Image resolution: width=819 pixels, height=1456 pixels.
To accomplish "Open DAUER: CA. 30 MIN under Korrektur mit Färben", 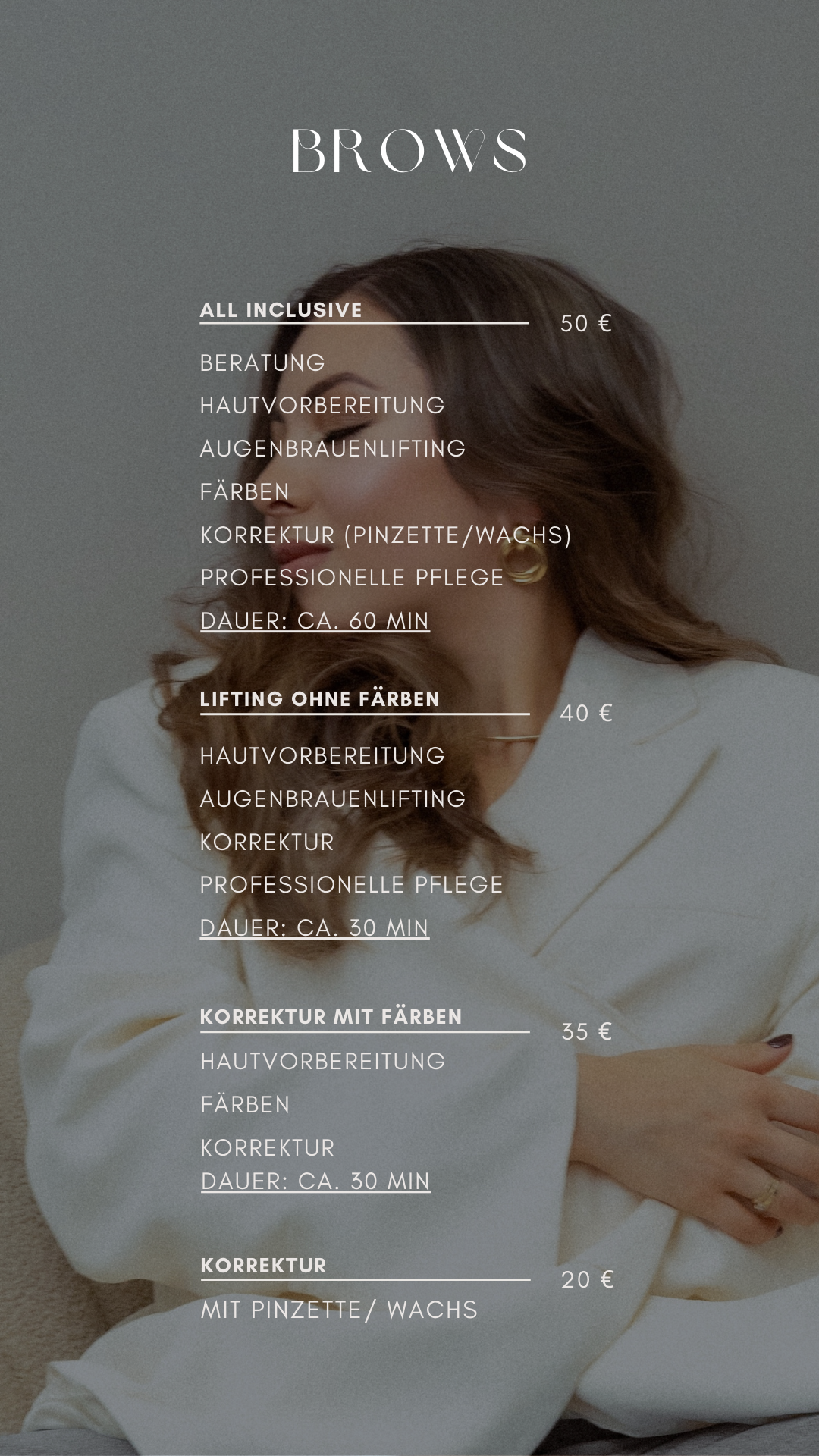I will point(316,1181).
